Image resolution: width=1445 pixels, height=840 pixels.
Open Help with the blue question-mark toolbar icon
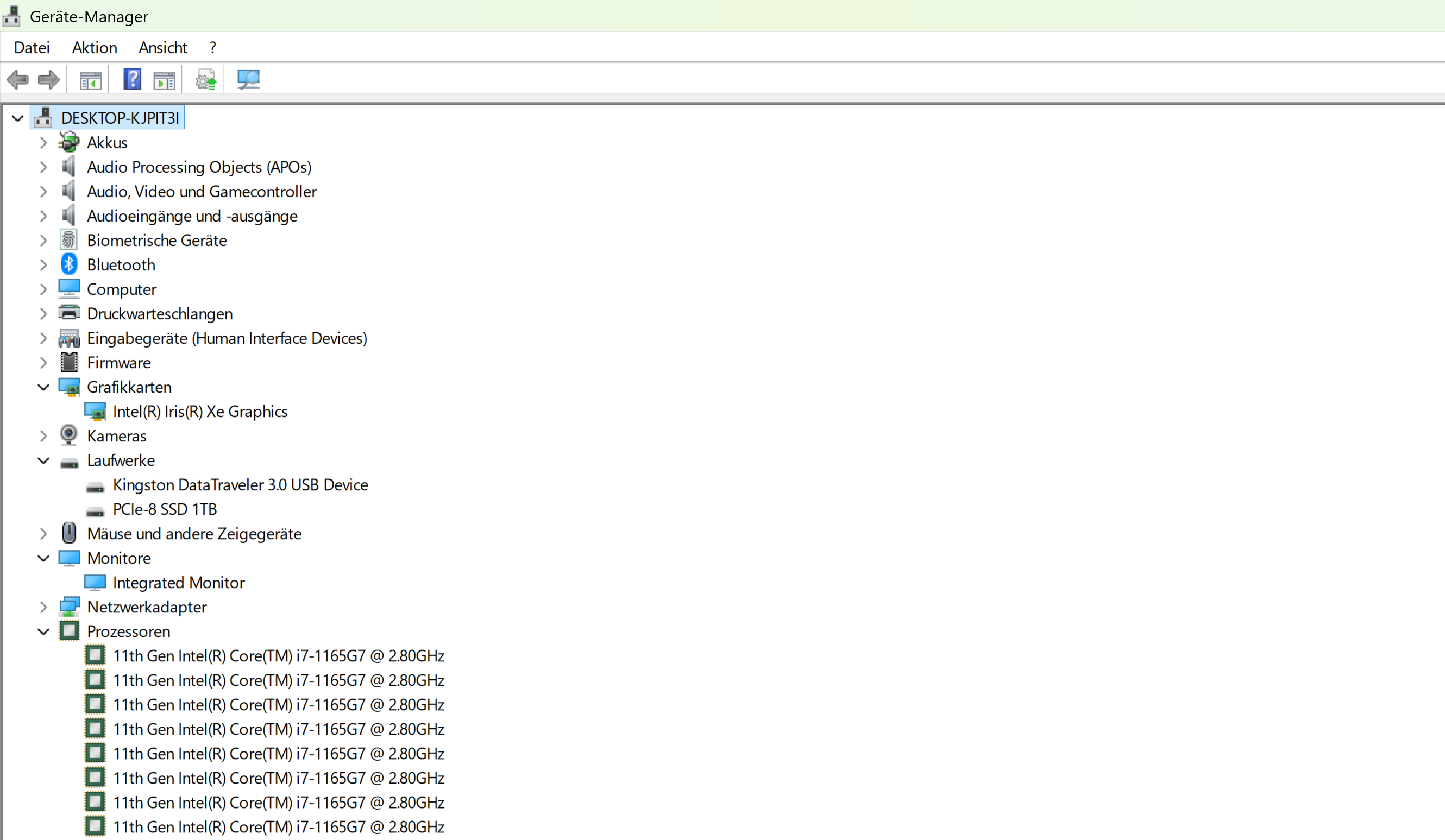(133, 79)
